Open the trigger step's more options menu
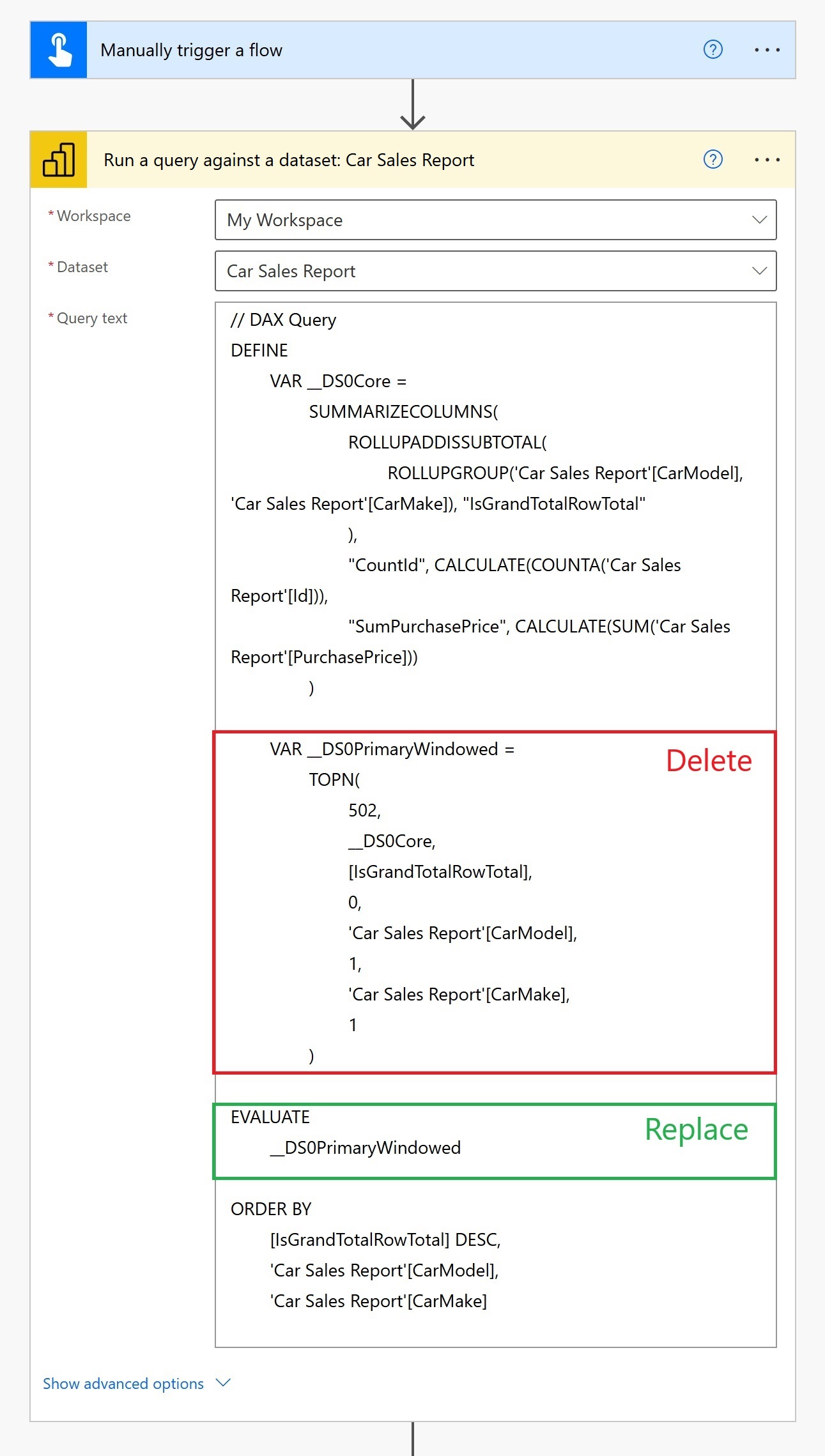 [767, 49]
